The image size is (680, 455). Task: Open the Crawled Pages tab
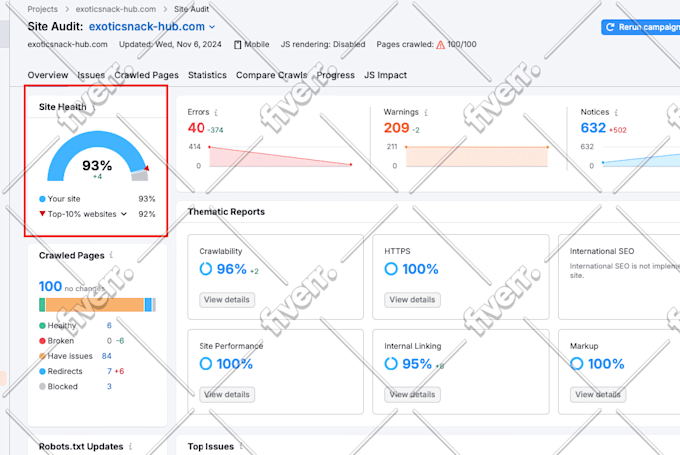147,75
